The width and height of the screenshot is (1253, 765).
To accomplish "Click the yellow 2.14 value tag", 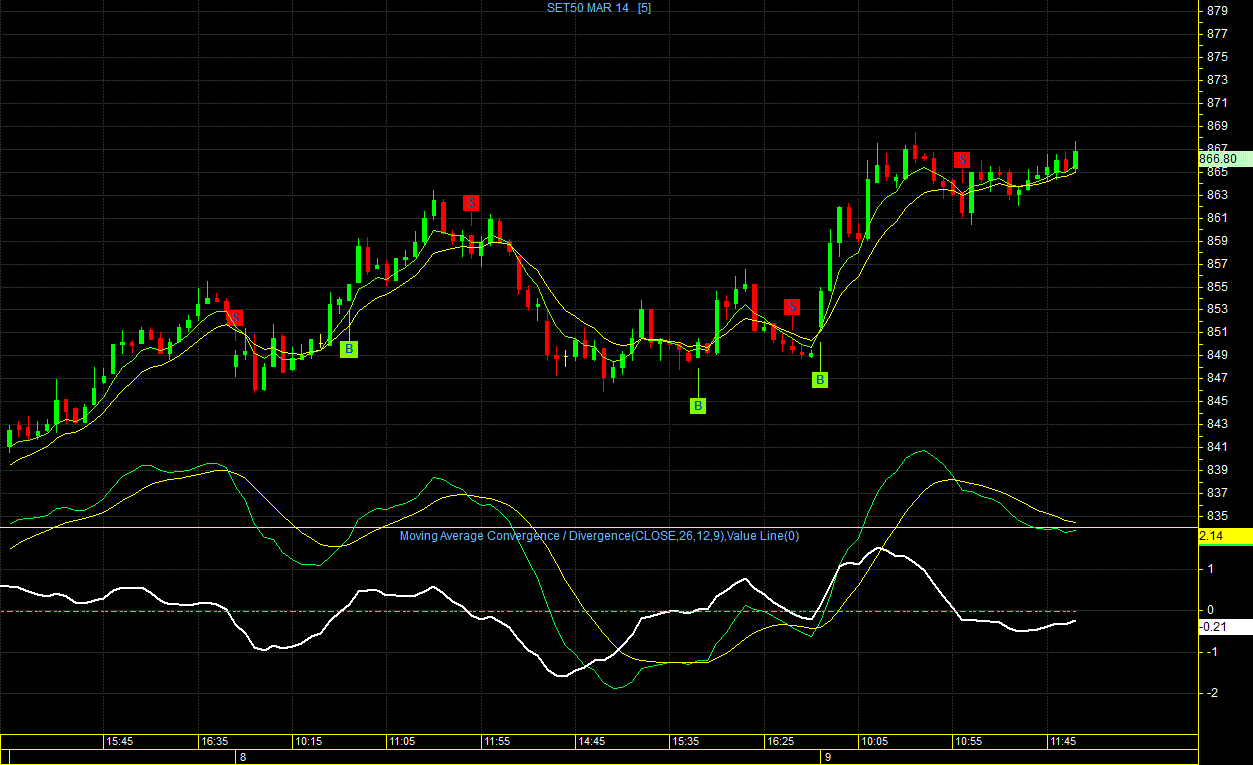I will 1224,537.
